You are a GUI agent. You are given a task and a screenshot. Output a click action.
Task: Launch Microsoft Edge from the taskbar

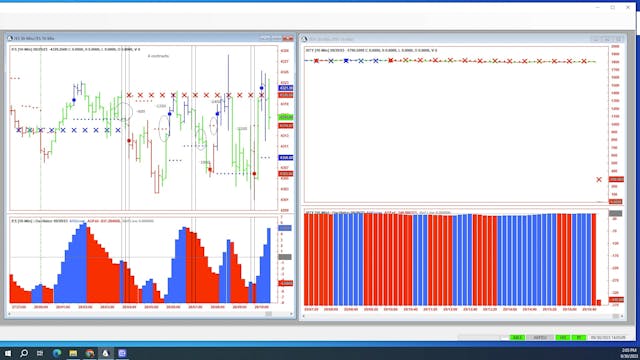coord(57,353)
